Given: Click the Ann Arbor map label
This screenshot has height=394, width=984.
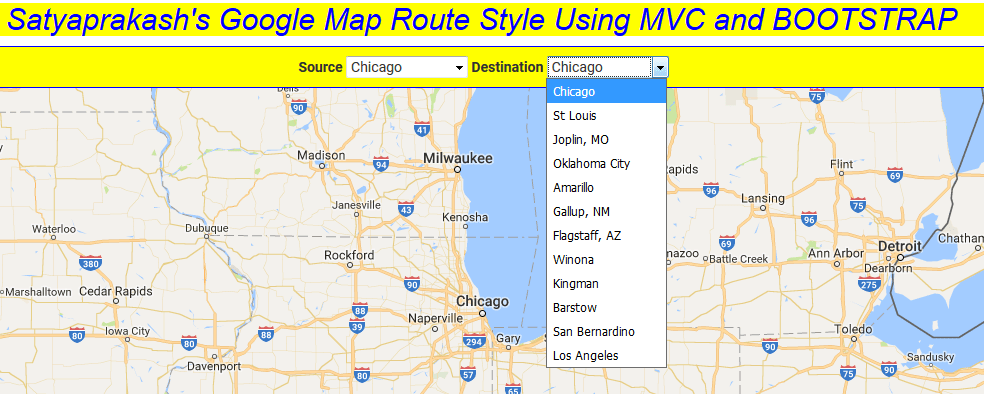Looking at the screenshot, I should [836, 253].
